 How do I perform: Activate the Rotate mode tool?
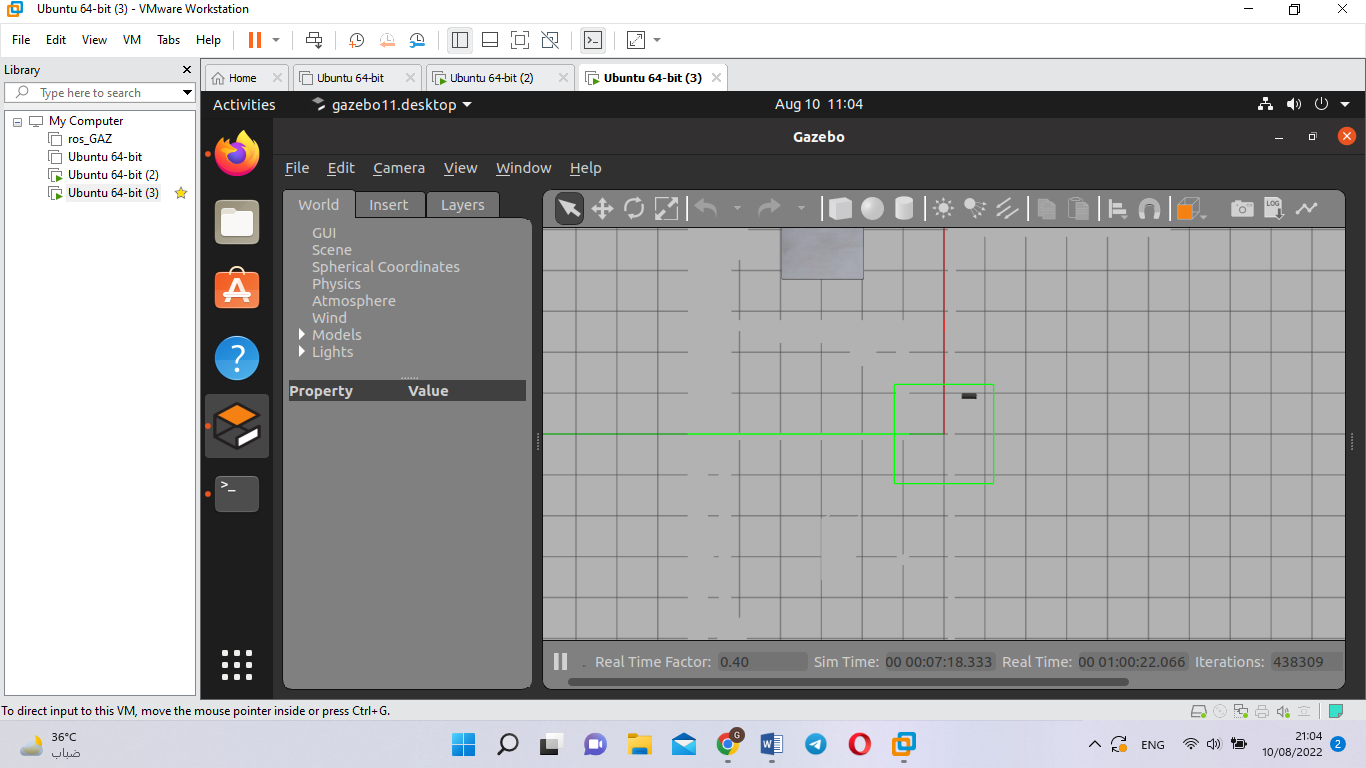pyautogui.click(x=634, y=209)
